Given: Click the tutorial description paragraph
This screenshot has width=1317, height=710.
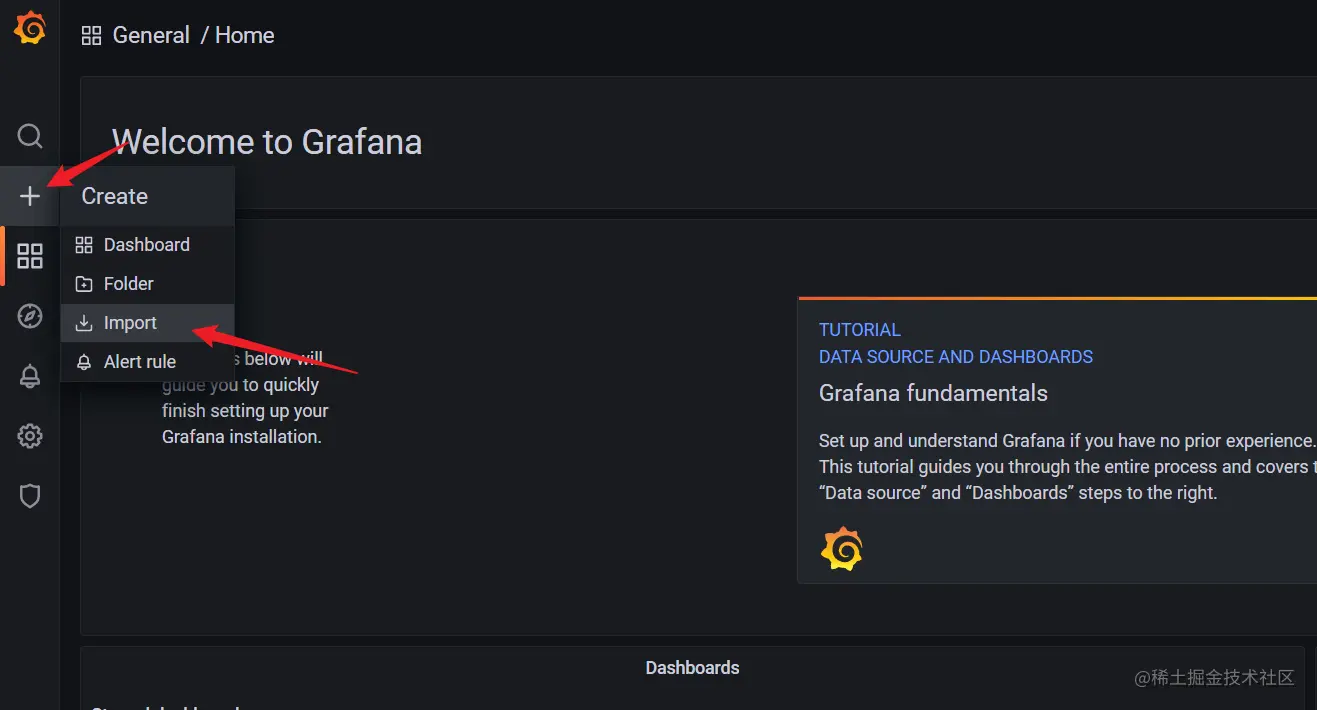Looking at the screenshot, I should [x=1067, y=467].
